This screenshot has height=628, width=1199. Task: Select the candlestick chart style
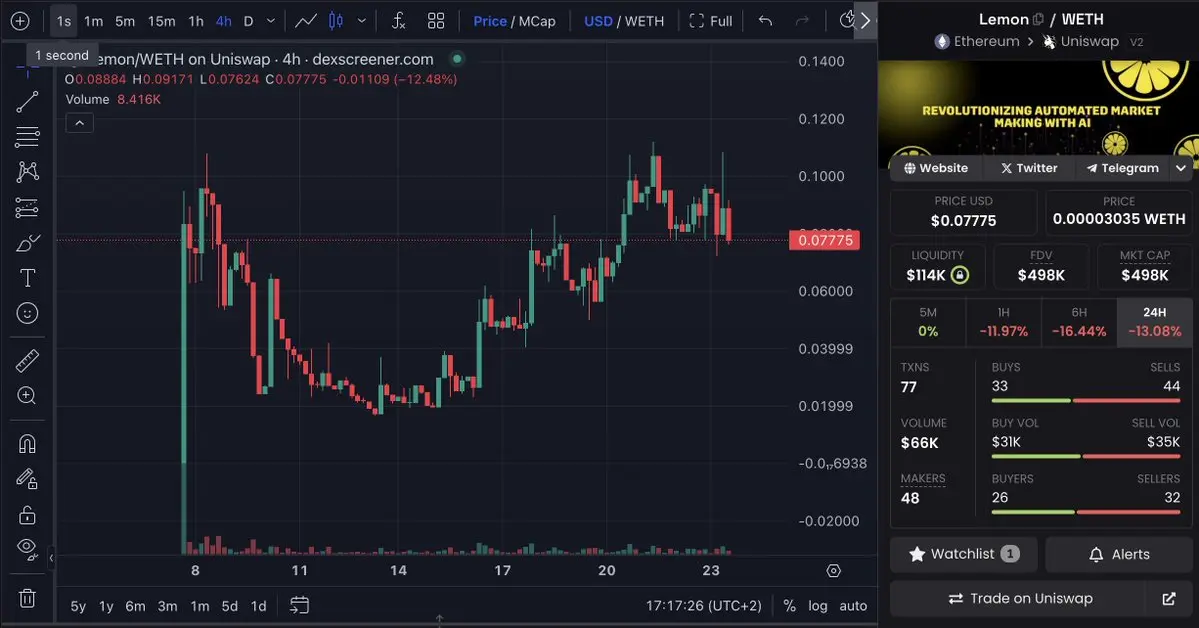pyautogui.click(x=336, y=21)
